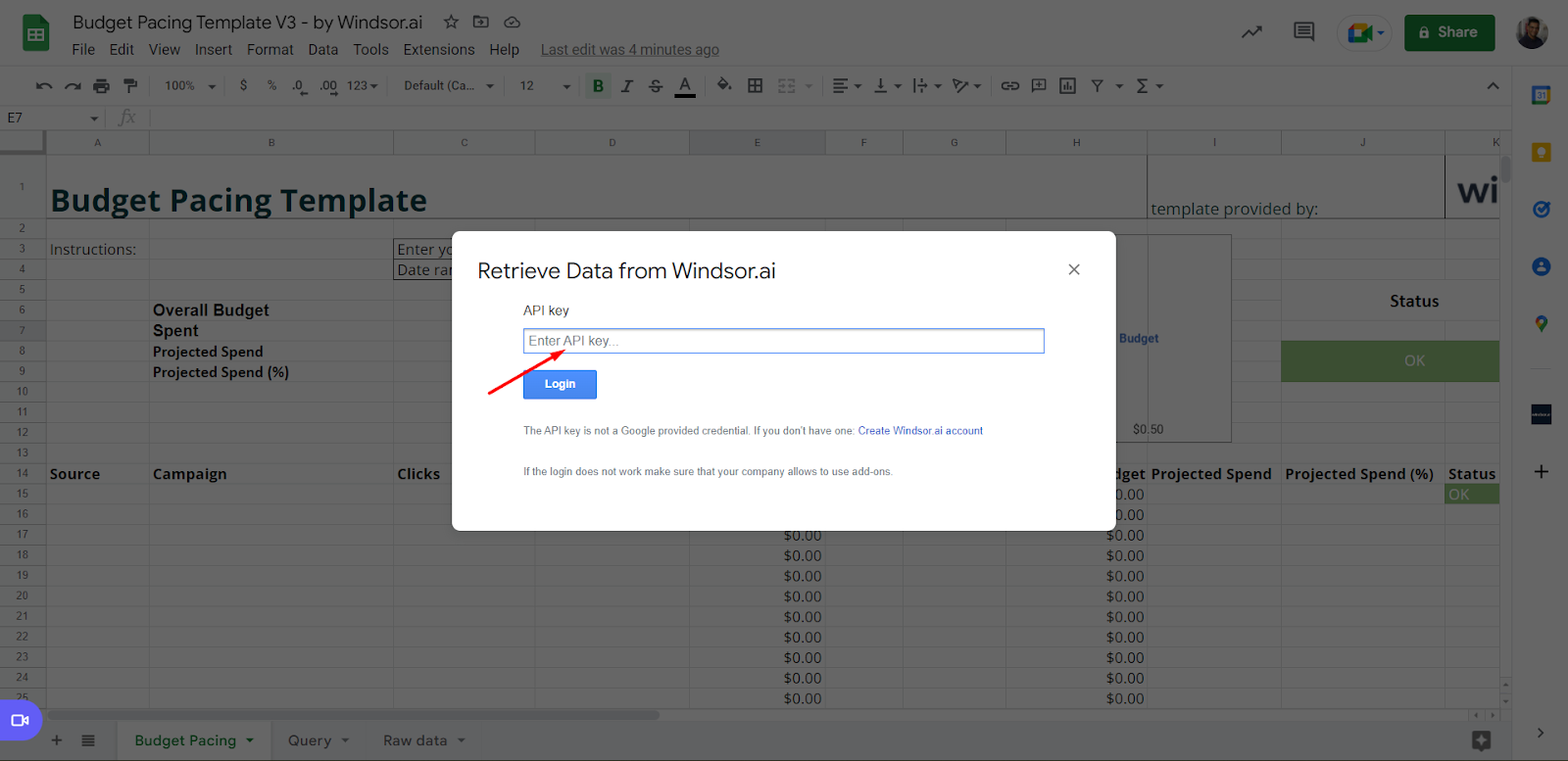Decrease decimal places
The width and height of the screenshot is (1568, 761).
[299, 86]
